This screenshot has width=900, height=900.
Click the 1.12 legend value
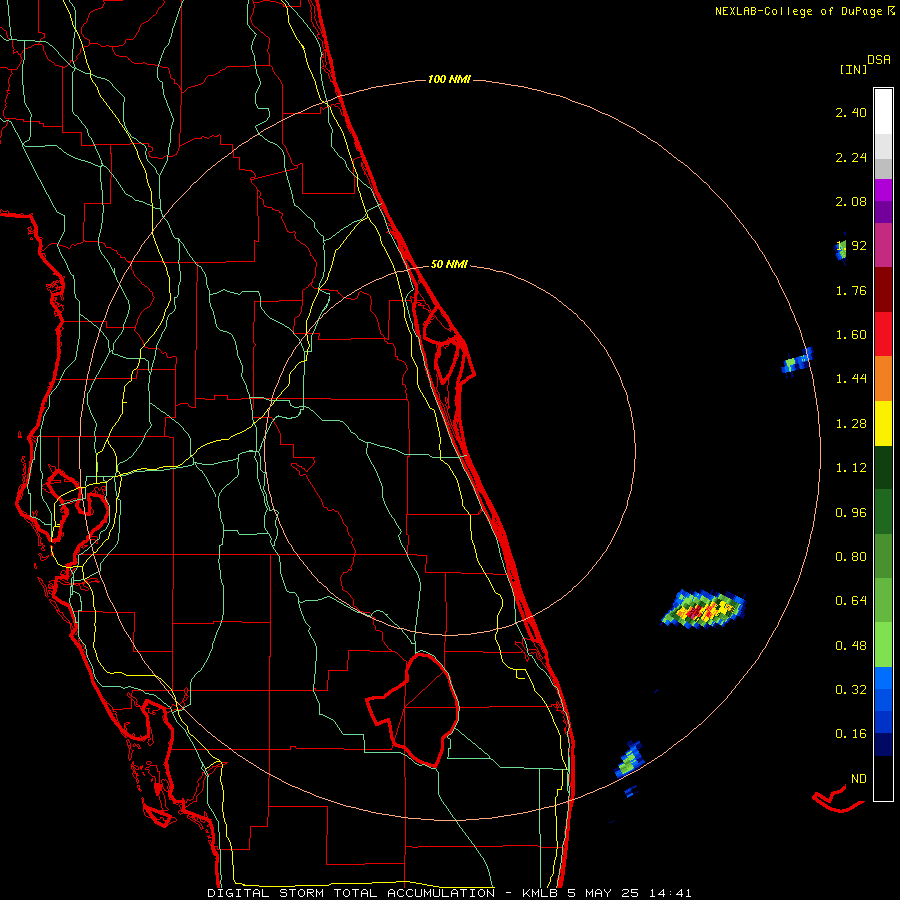[x=851, y=468]
